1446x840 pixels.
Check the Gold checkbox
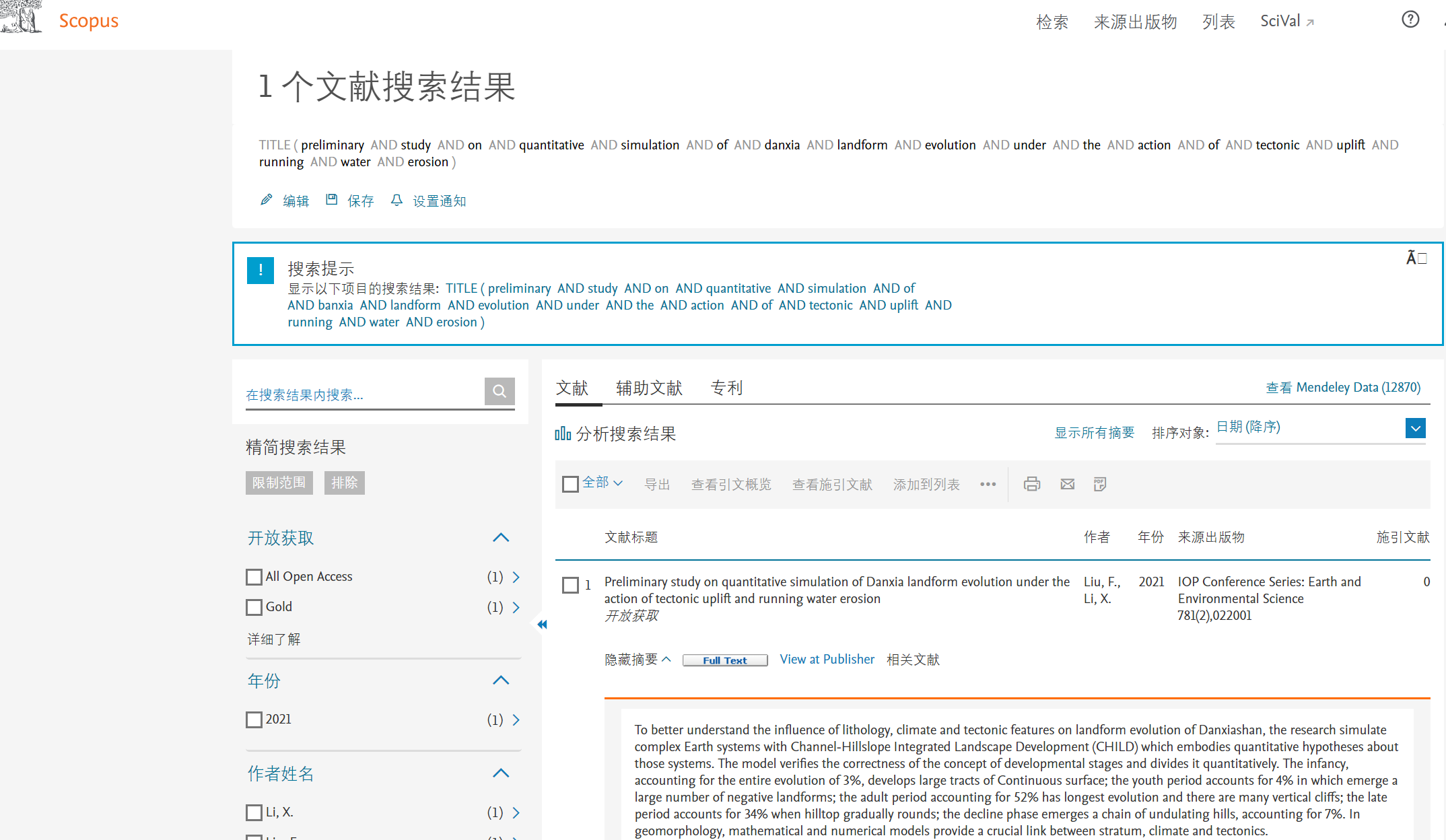tap(254, 607)
